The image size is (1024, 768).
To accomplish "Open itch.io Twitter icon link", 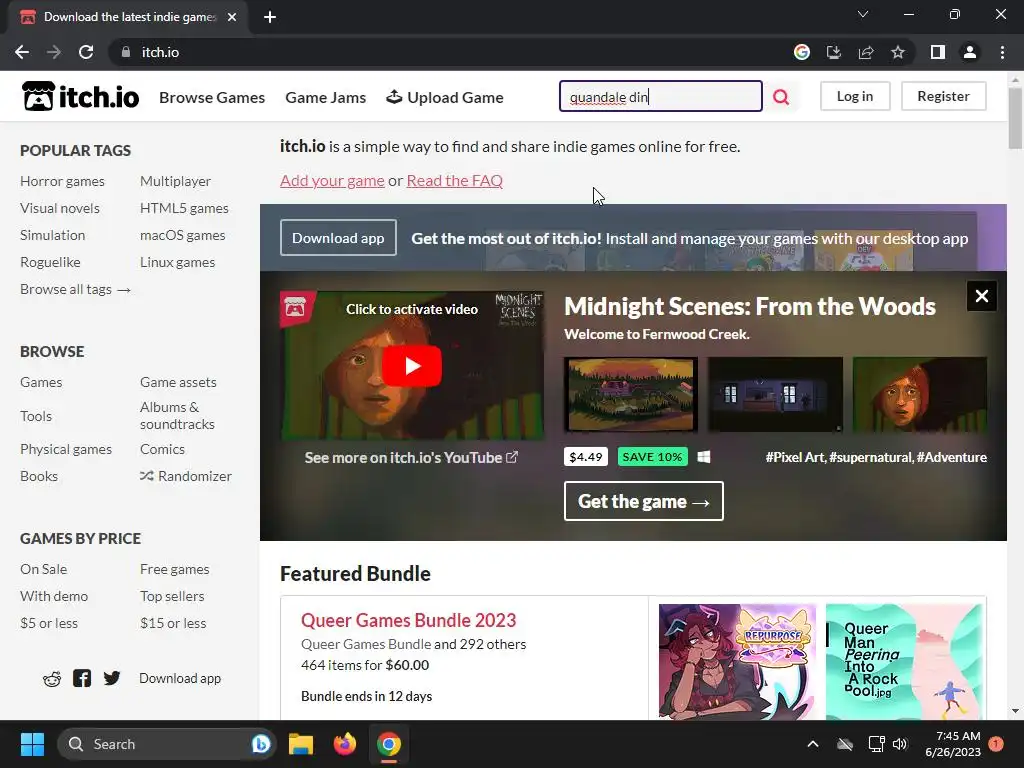I will coord(112,679).
